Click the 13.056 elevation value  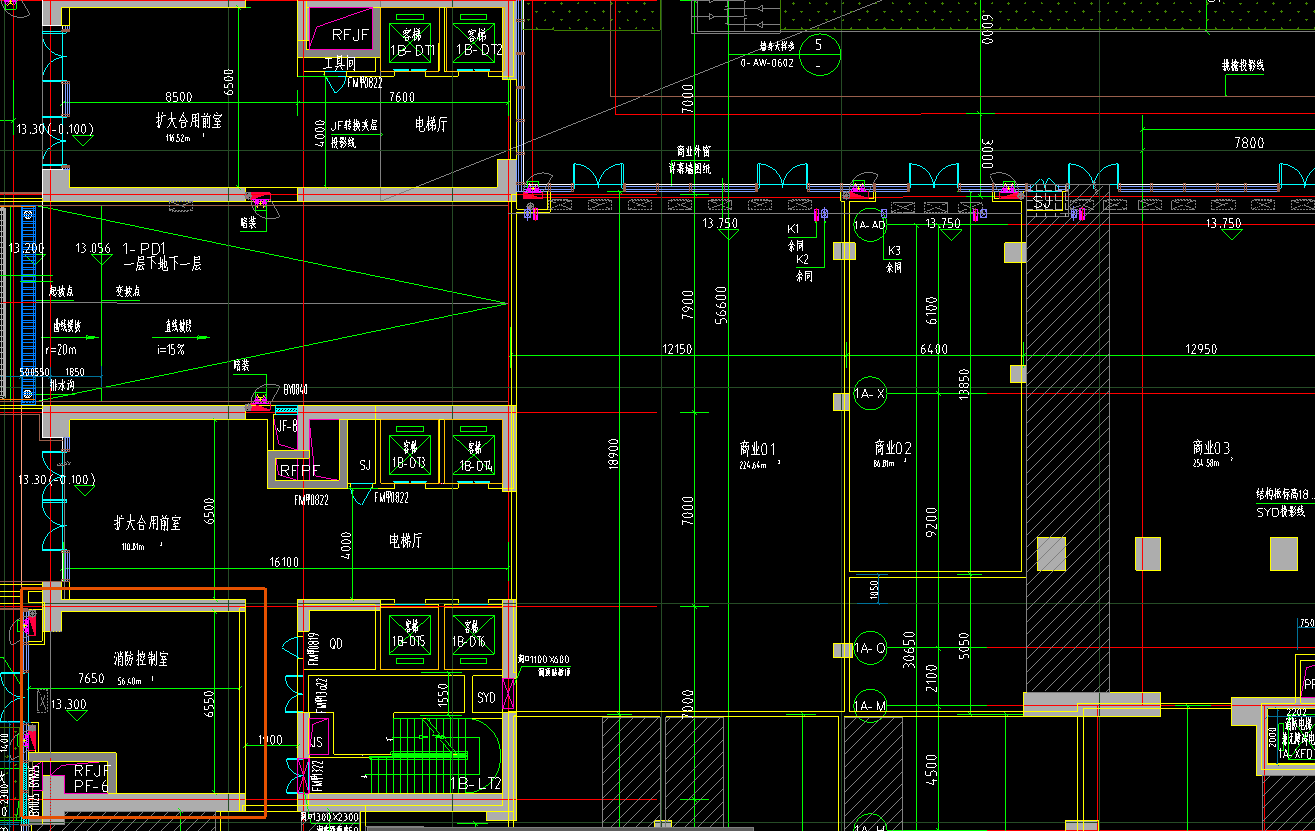(93, 248)
